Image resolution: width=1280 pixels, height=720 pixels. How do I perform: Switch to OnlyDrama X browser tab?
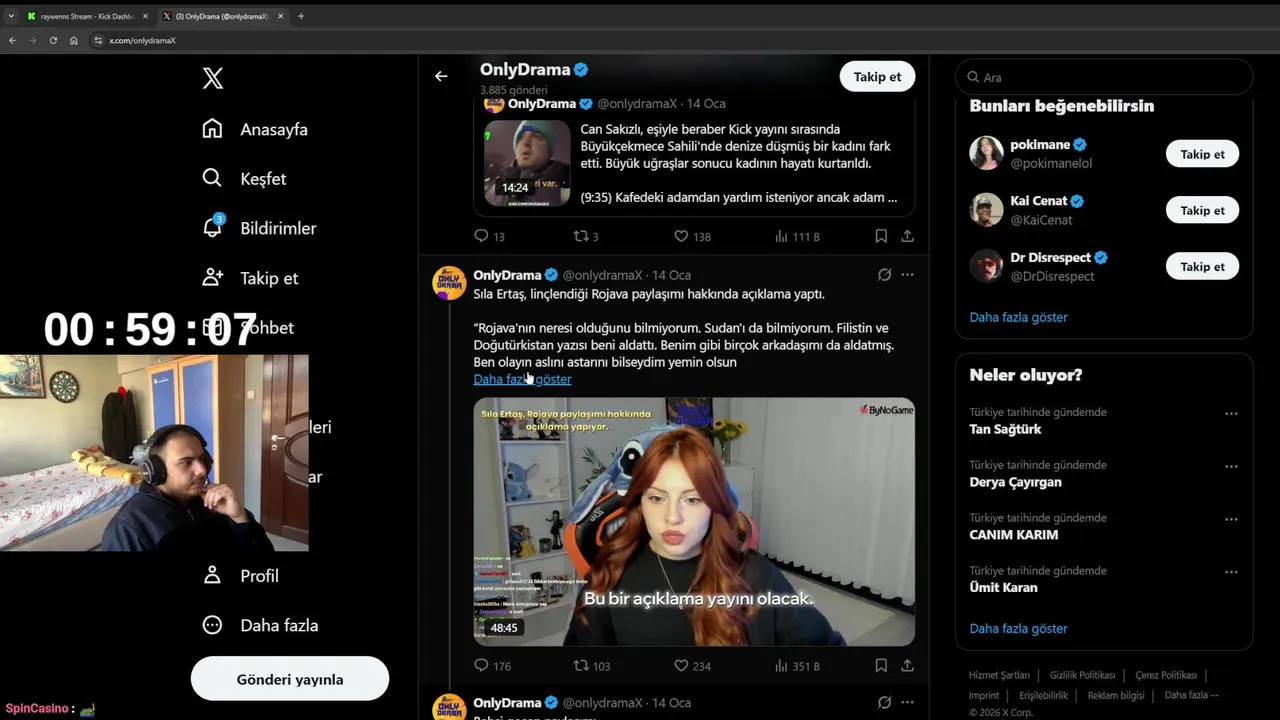222,16
